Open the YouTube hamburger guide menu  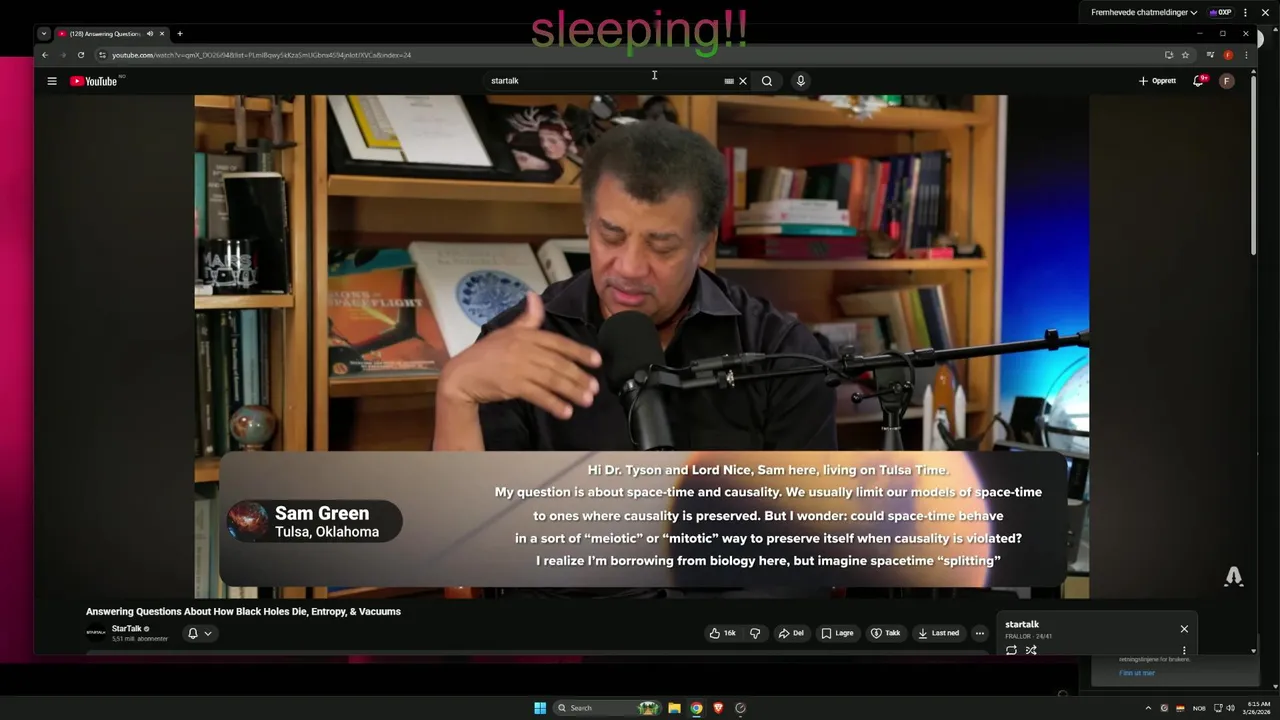[52, 81]
